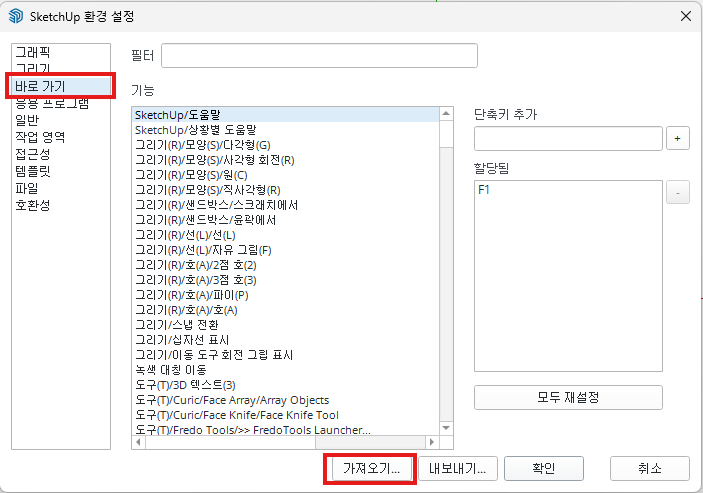Click function list scroll up arrow
The height and width of the screenshot is (493, 703).
[446, 114]
